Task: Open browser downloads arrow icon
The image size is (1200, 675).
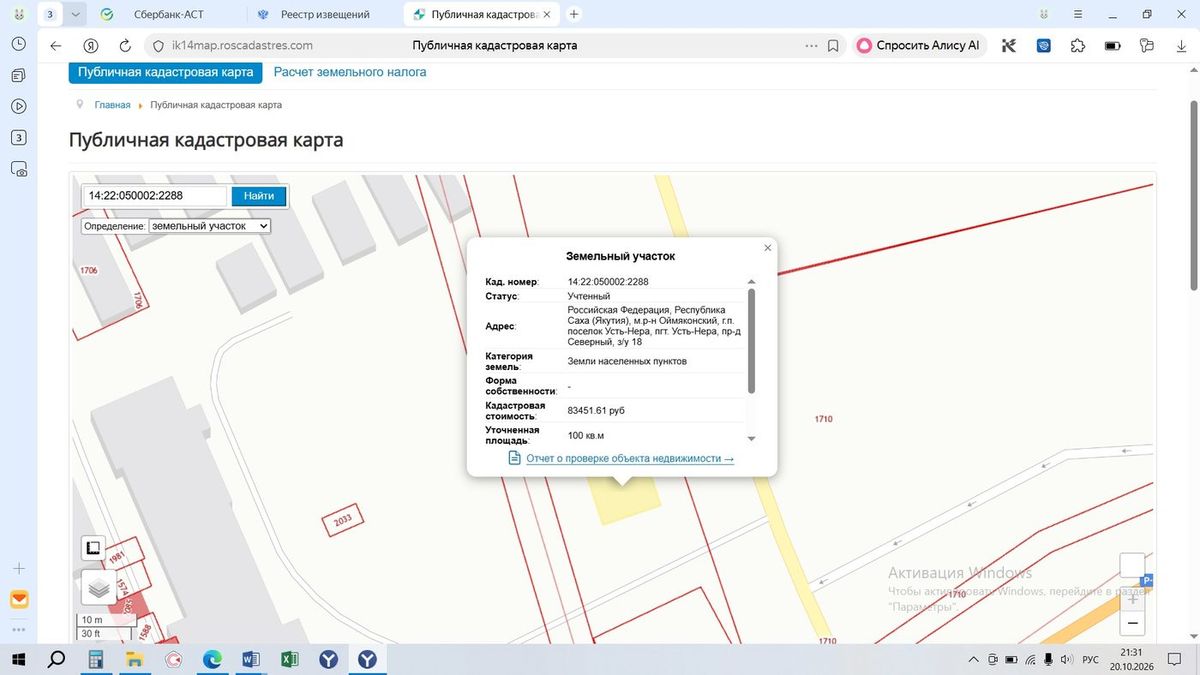Action: 1181,46
